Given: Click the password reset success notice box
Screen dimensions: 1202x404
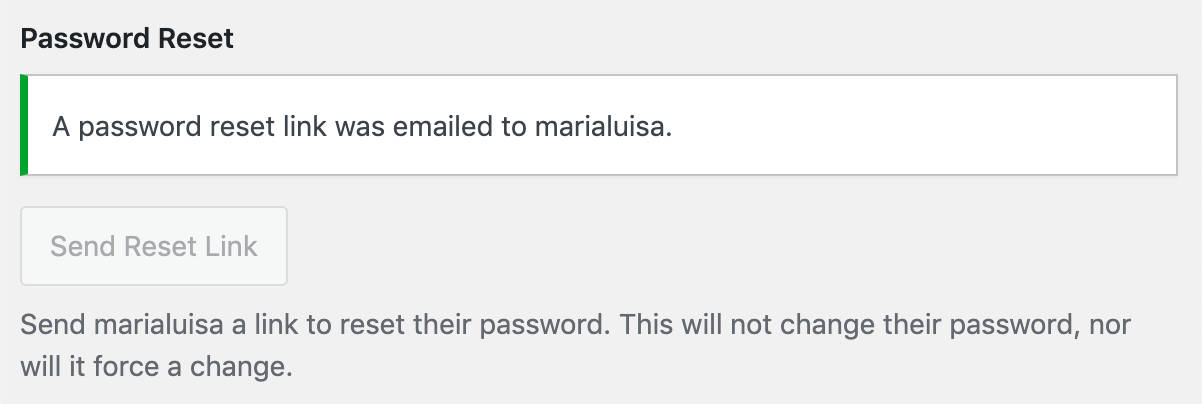Looking at the screenshot, I should 598,126.
